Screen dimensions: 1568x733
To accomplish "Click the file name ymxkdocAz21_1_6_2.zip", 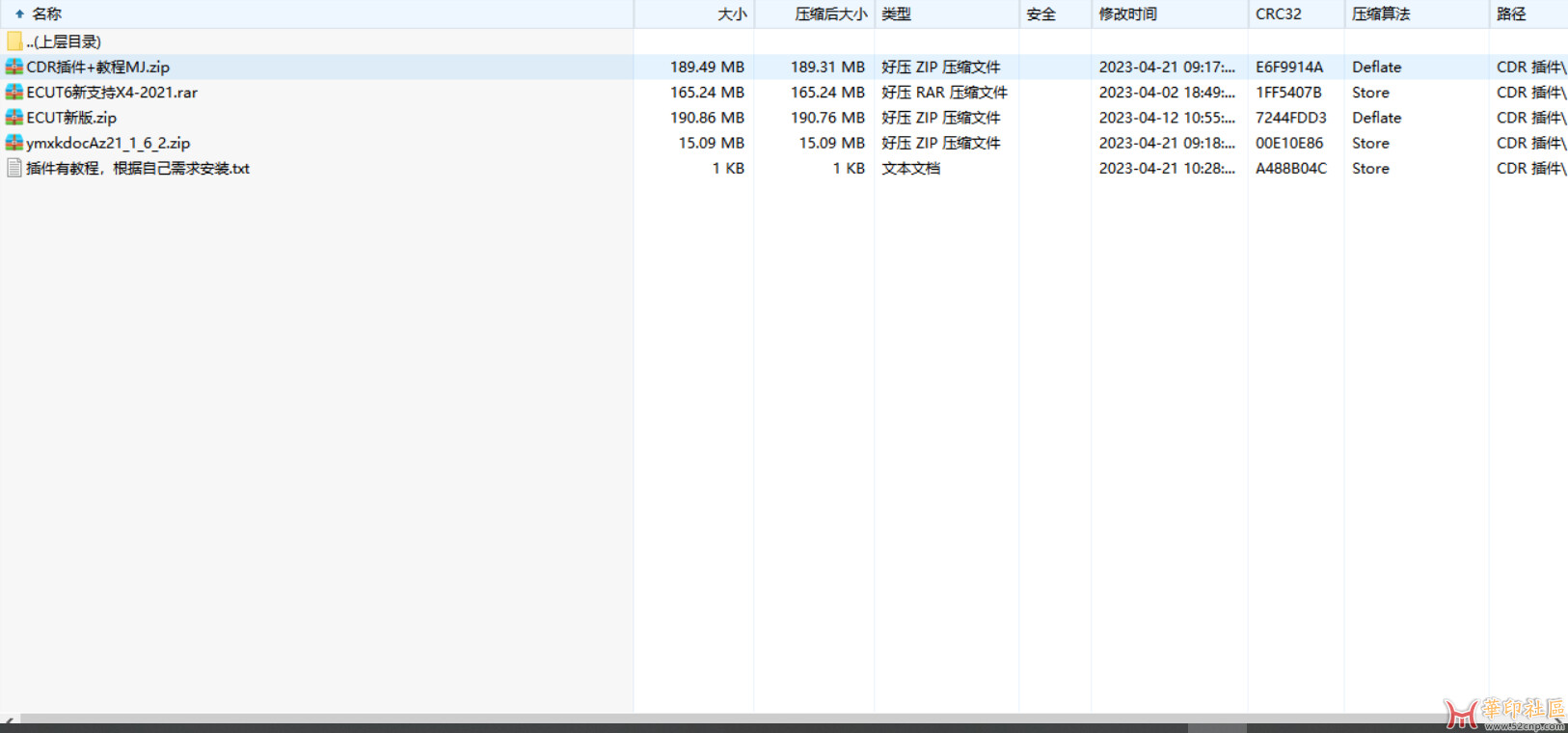I will click(x=108, y=142).
